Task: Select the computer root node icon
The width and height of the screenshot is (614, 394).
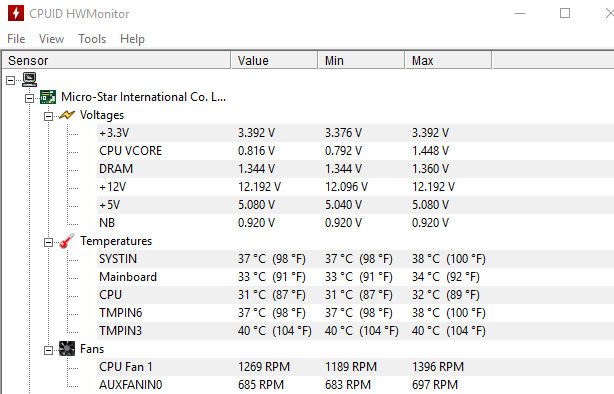Action: point(30,80)
